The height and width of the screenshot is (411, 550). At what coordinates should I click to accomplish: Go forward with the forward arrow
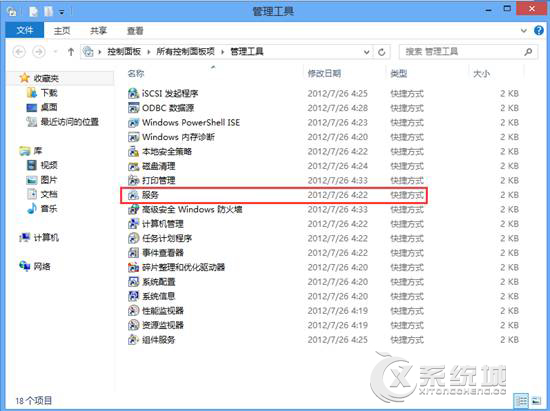[39, 52]
